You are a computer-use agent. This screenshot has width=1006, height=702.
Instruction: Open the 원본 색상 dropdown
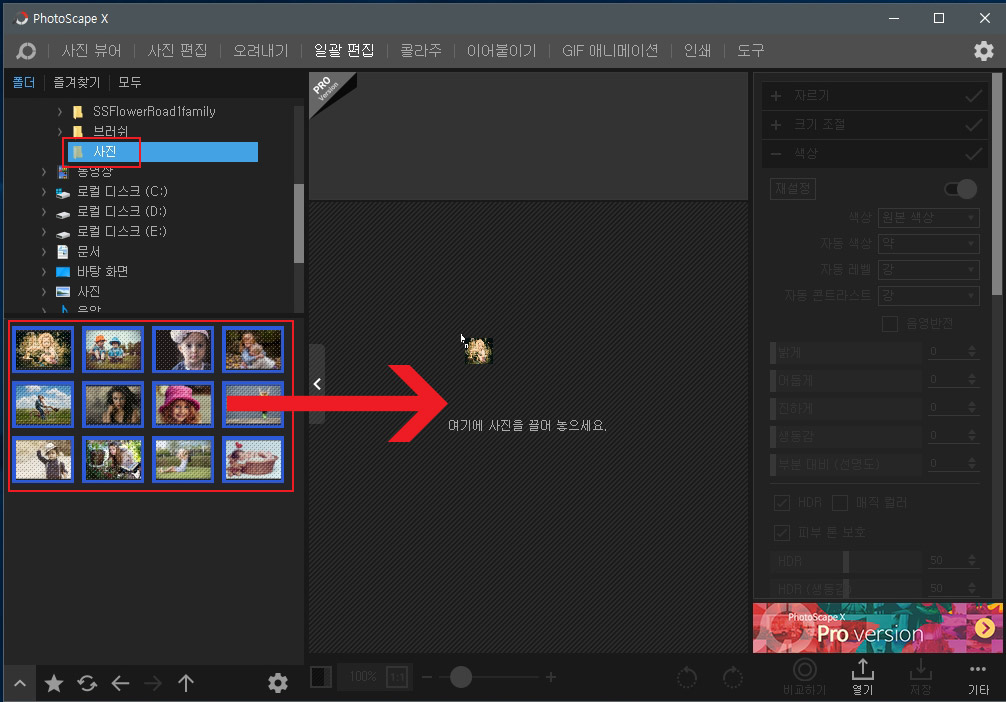[928, 217]
